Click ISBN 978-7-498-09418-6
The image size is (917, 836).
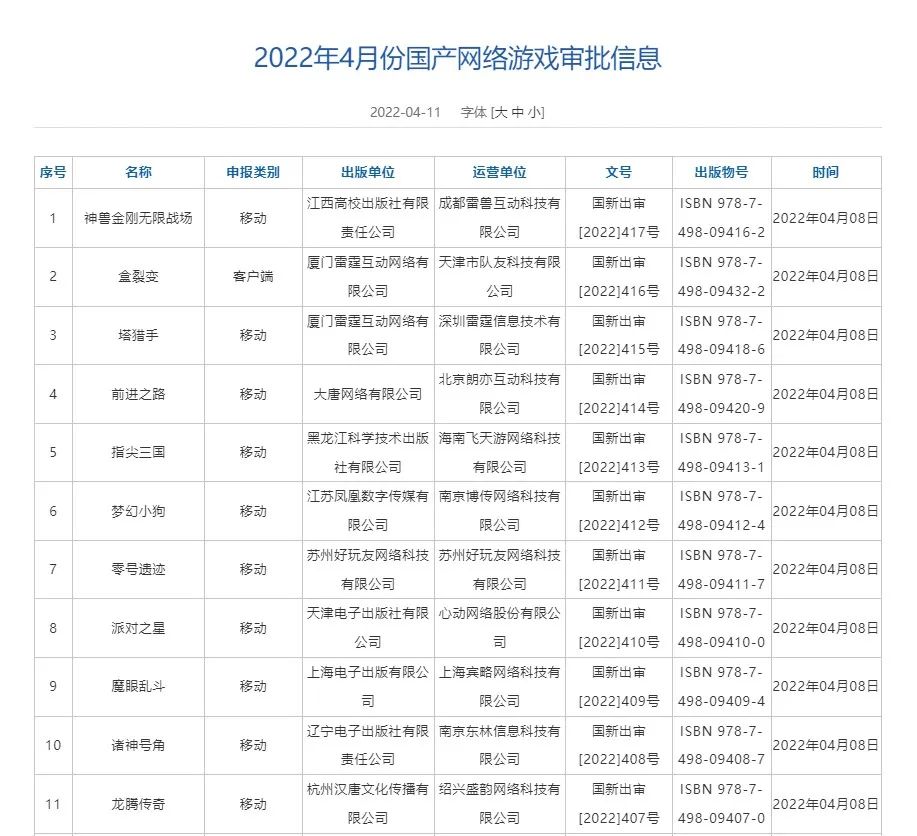pos(722,335)
